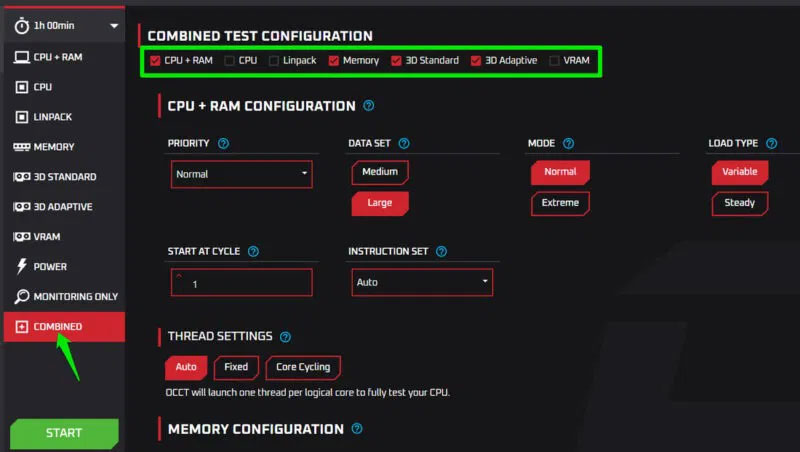Open the Data Set help icon
800x452 pixels.
[x=404, y=143]
